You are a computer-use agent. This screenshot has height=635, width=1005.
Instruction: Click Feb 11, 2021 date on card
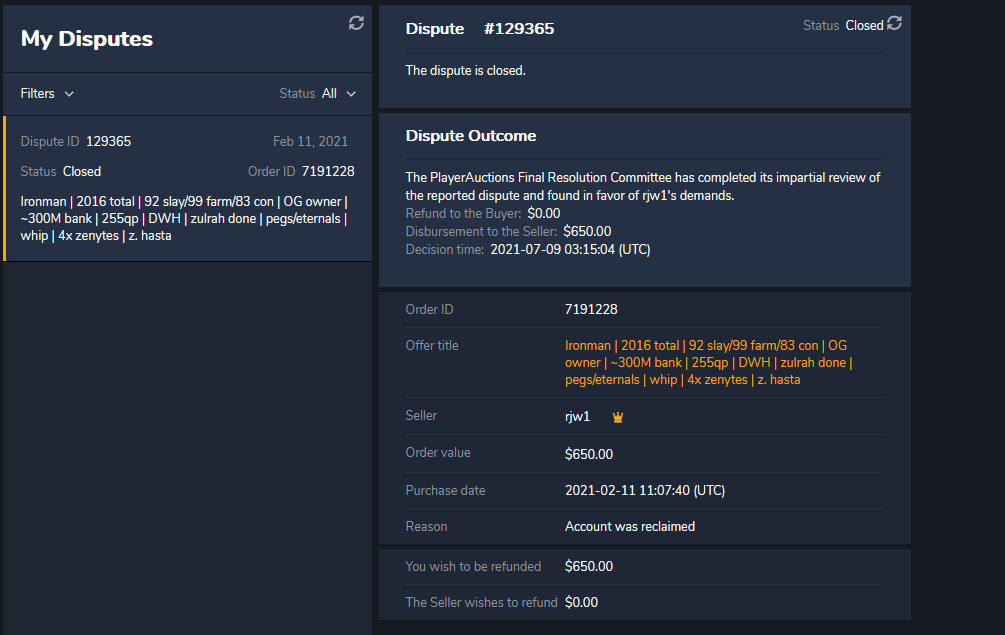310,142
